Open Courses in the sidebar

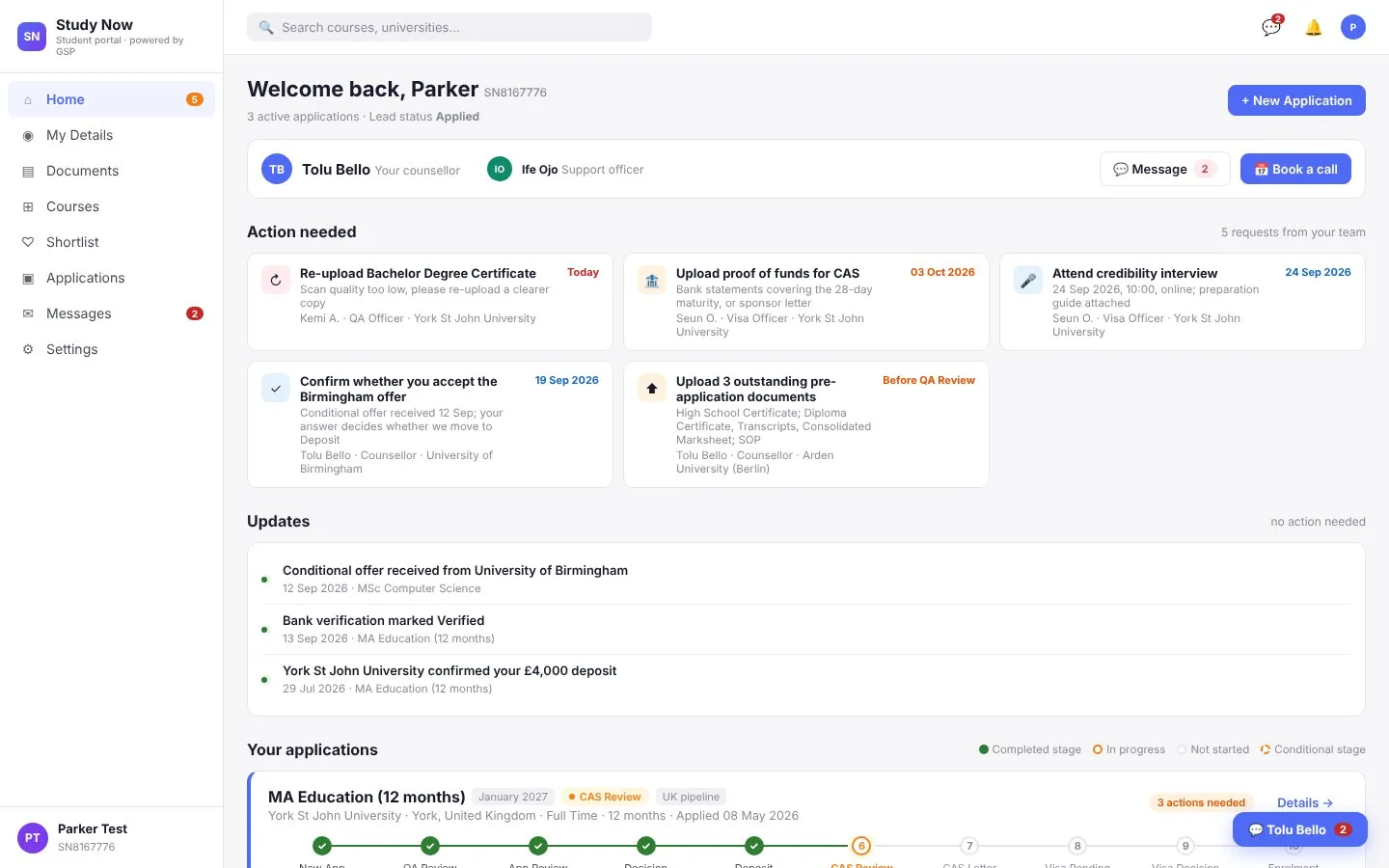111,206
